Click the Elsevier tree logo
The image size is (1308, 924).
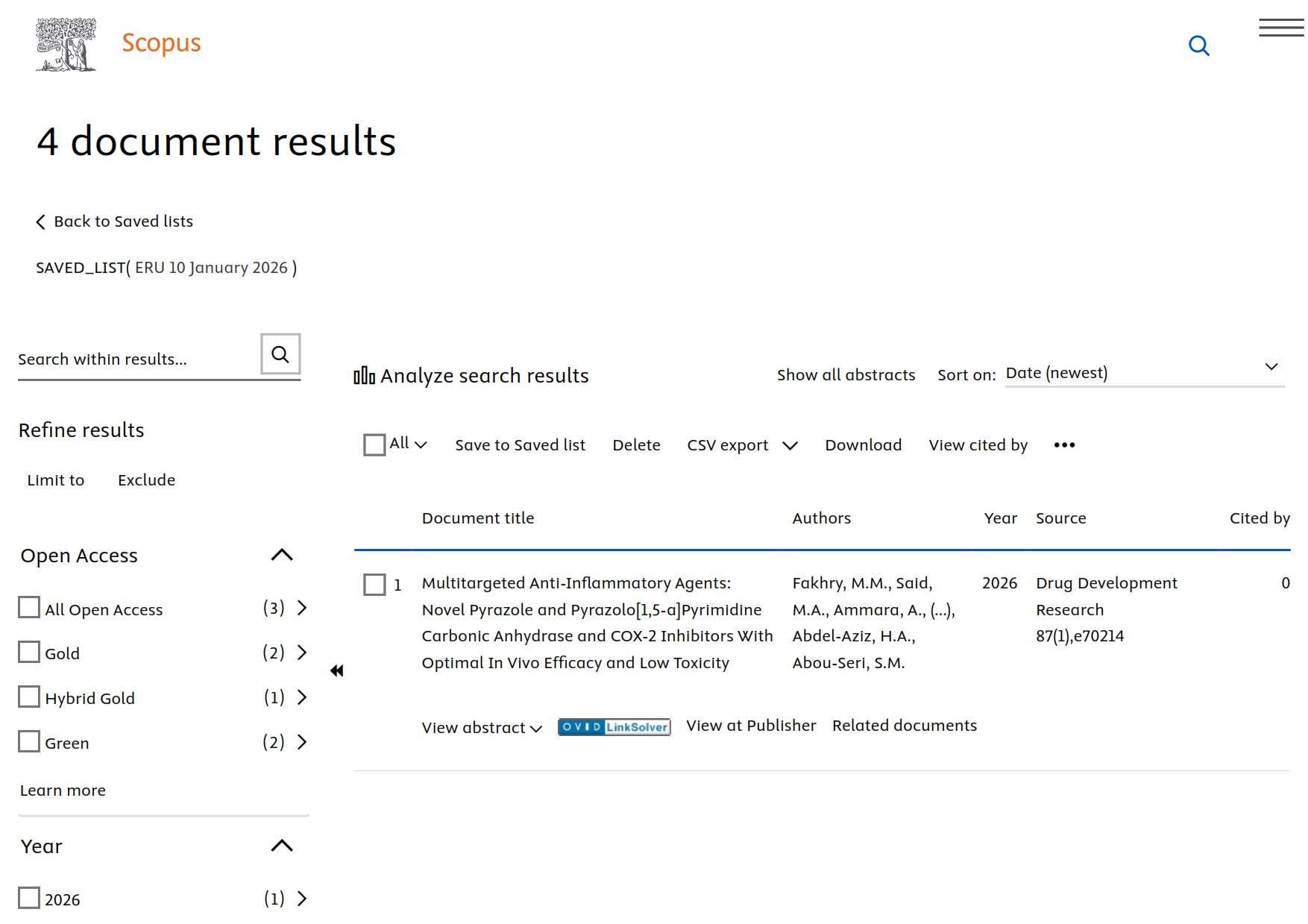click(x=66, y=45)
